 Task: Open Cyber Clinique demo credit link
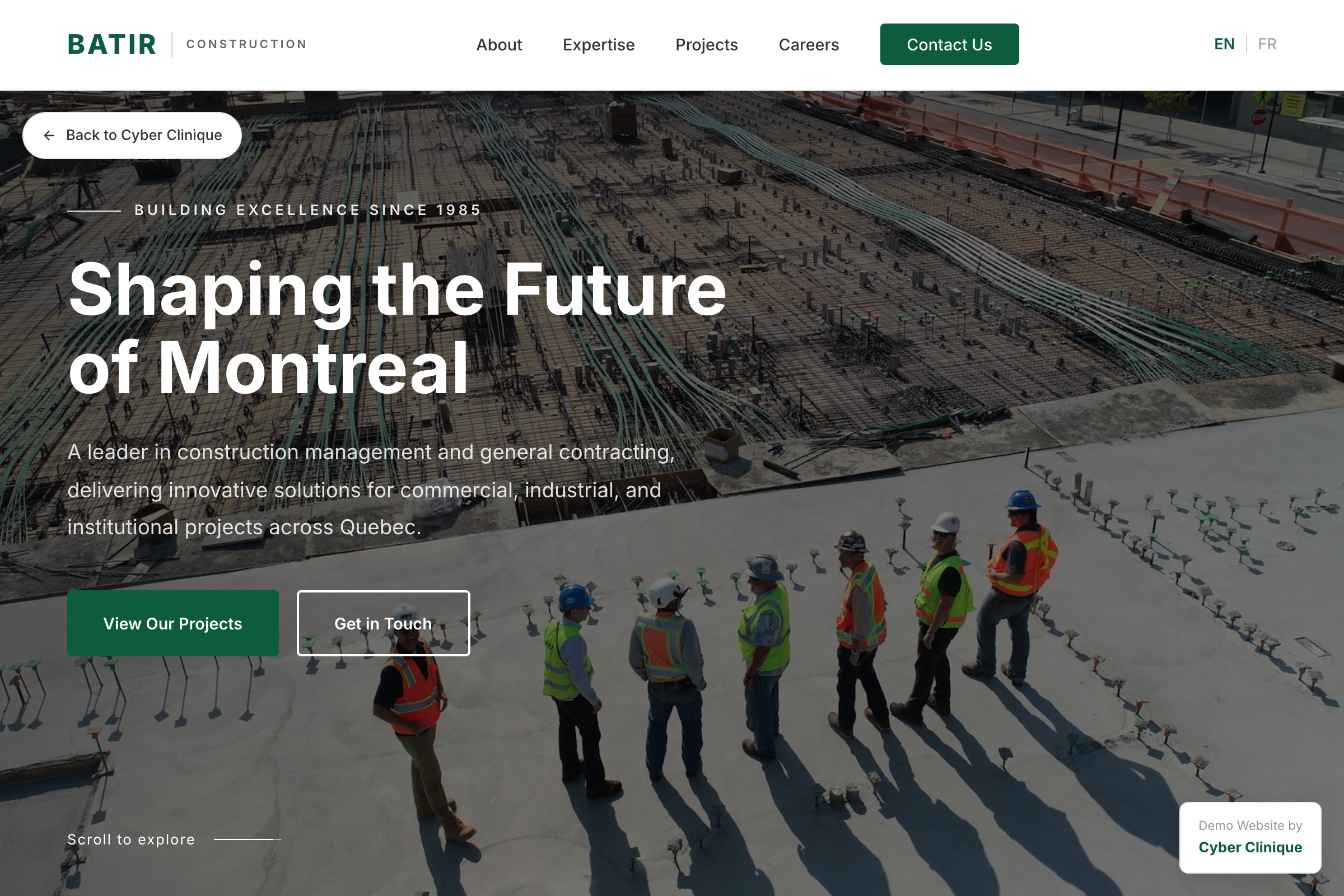coord(1250,847)
